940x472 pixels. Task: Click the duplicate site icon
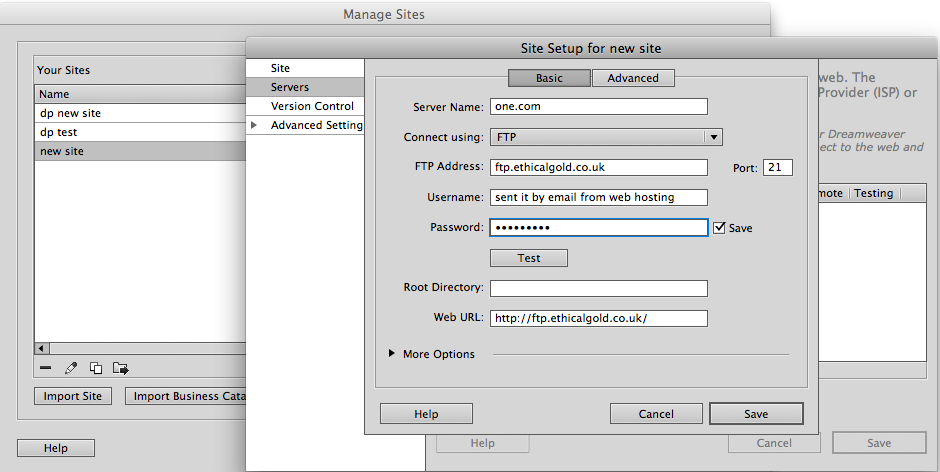click(x=96, y=368)
